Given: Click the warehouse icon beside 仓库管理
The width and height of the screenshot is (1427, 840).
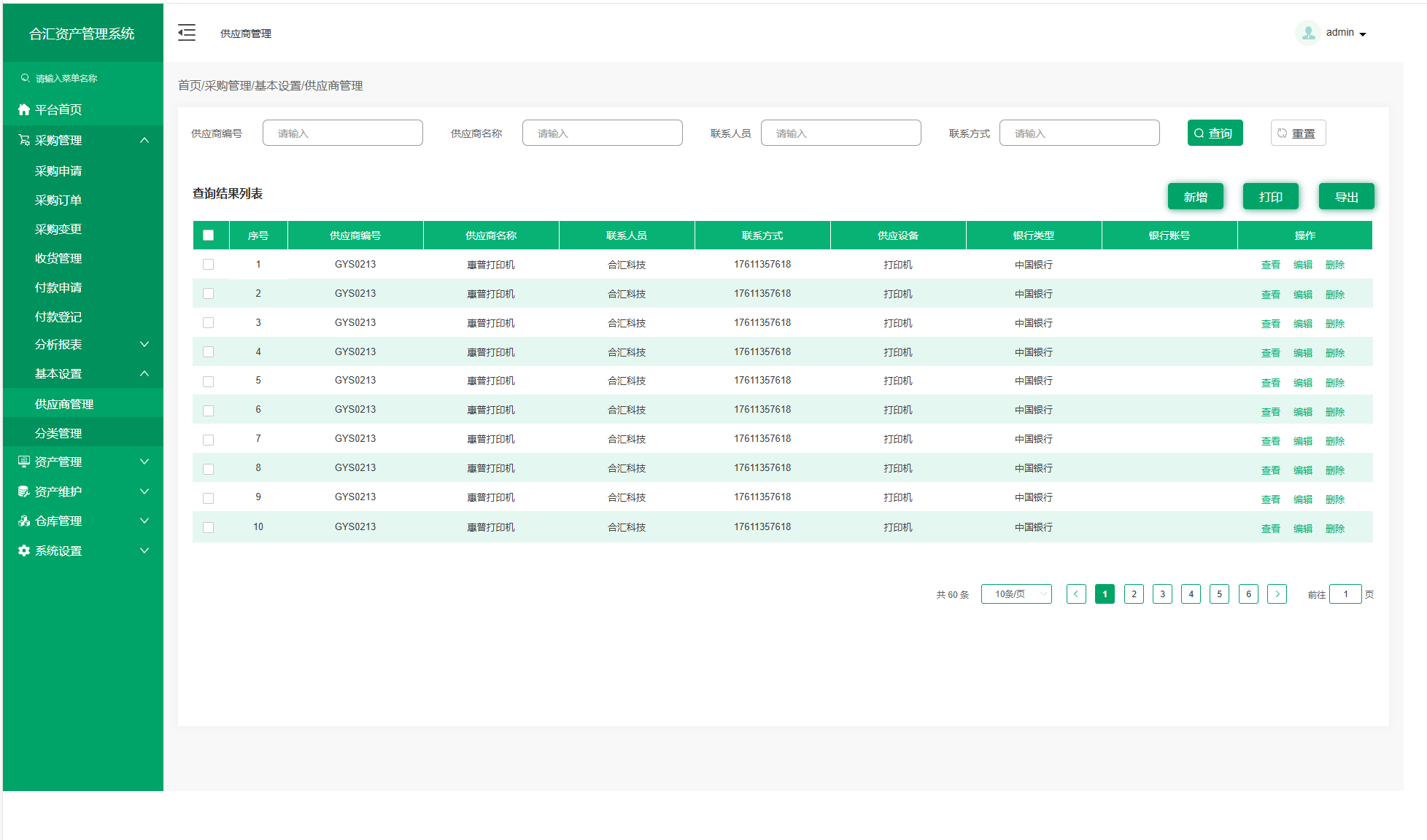Looking at the screenshot, I should point(24,521).
